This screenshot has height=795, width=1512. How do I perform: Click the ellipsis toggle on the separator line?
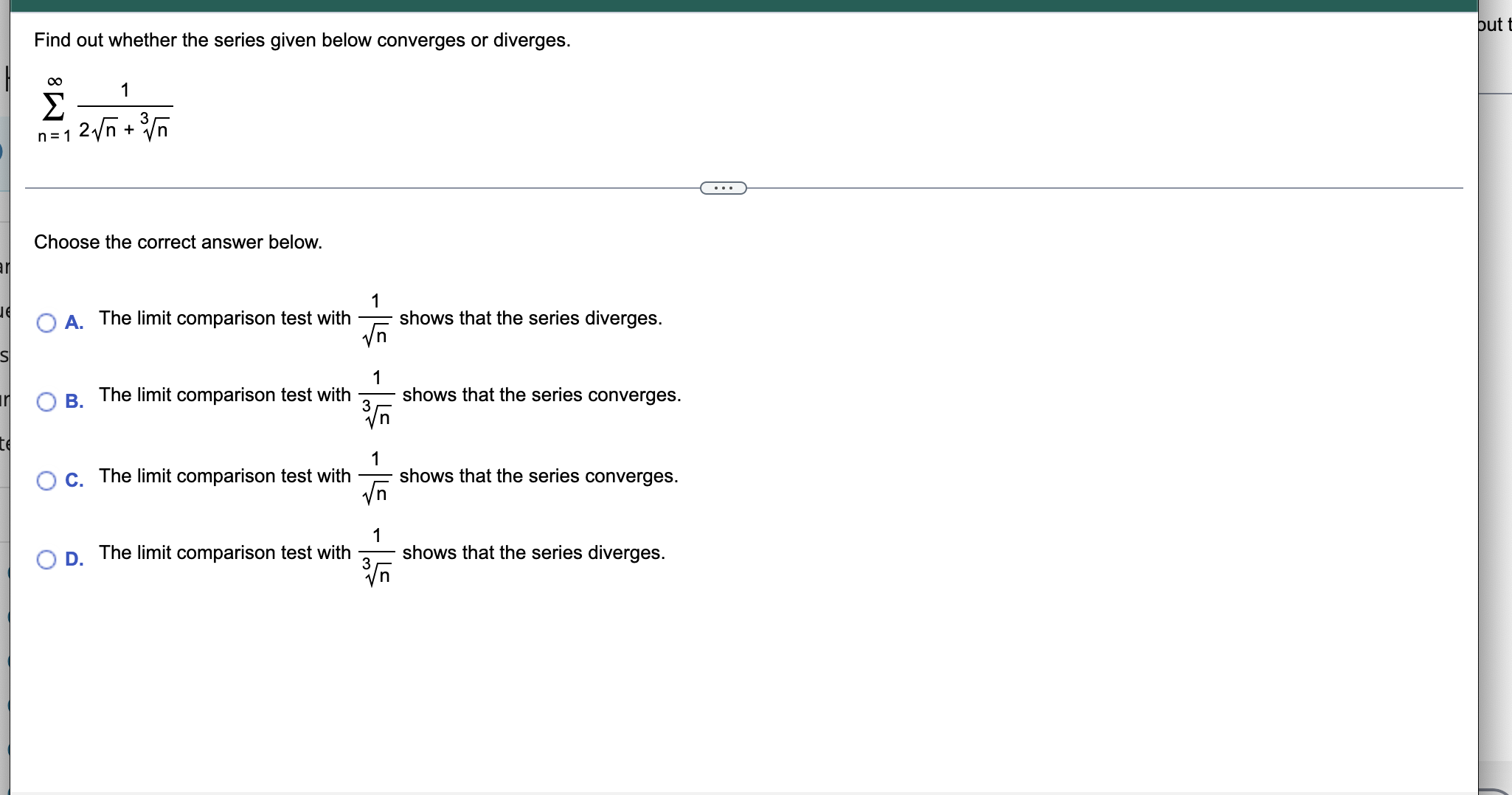coord(722,188)
